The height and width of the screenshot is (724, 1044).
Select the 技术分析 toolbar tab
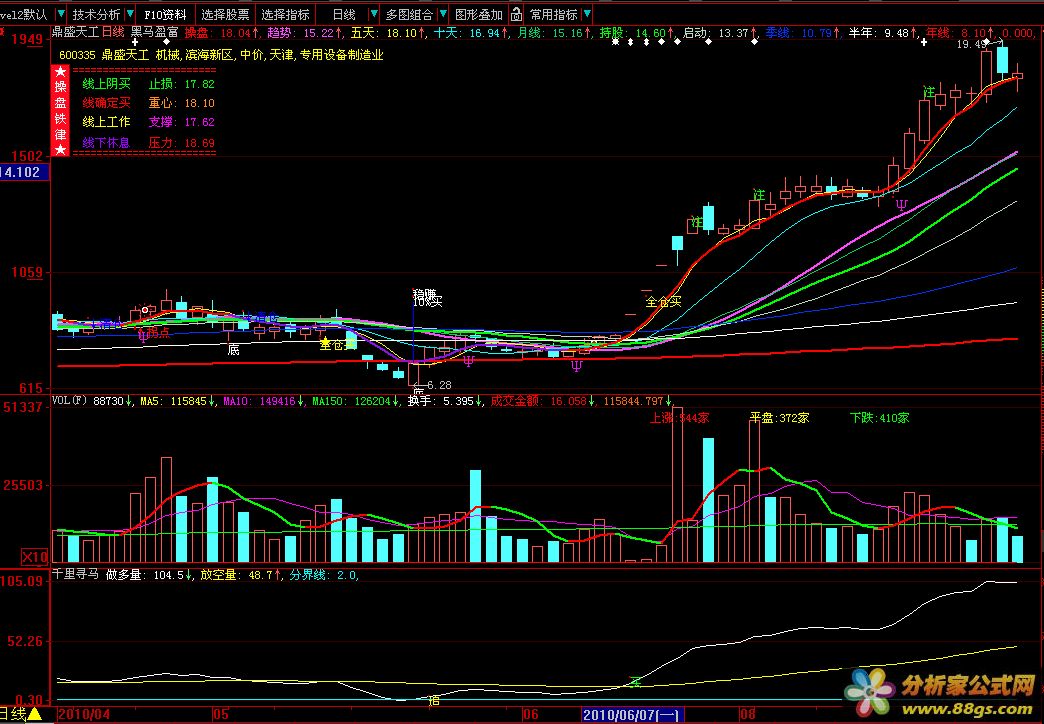coord(97,14)
